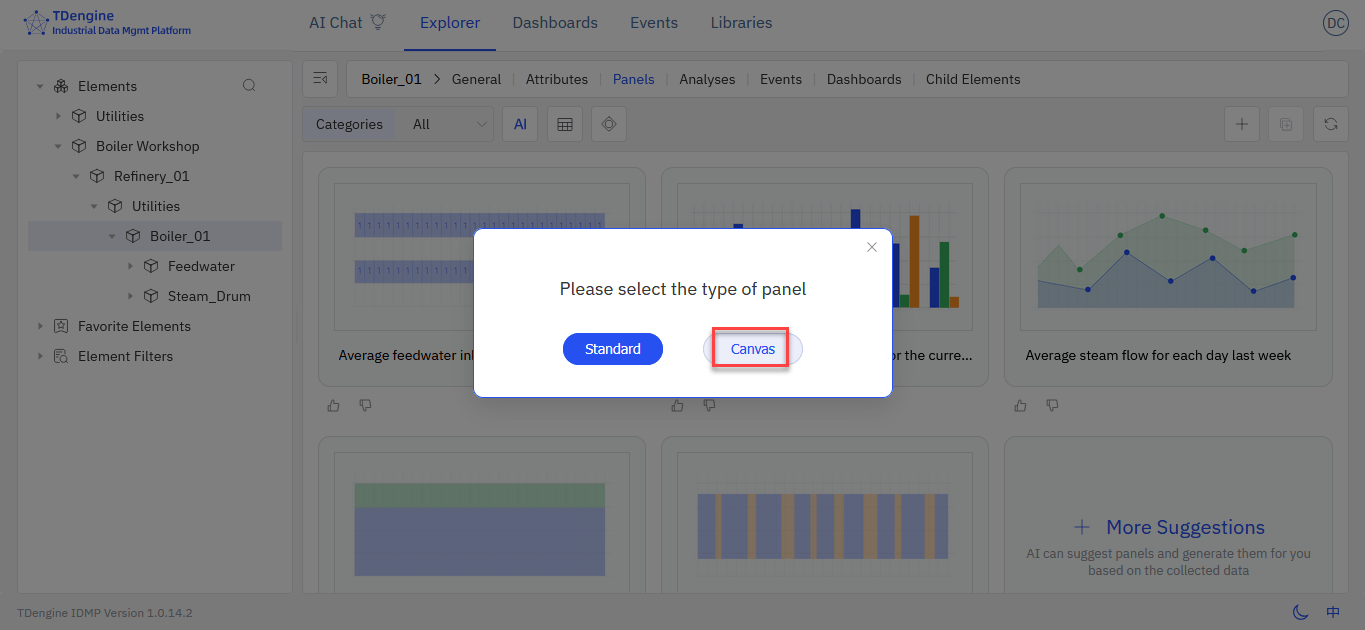Open the Categories All dropdown

point(449,124)
